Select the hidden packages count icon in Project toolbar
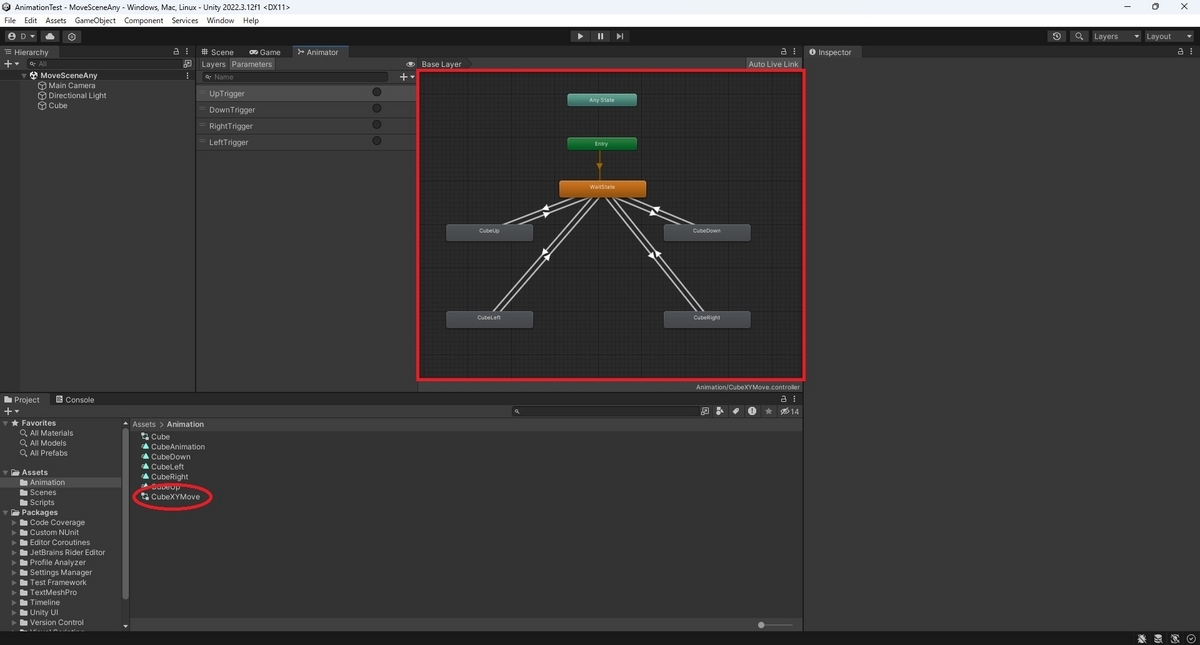1200x645 pixels. [x=786, y=411]
